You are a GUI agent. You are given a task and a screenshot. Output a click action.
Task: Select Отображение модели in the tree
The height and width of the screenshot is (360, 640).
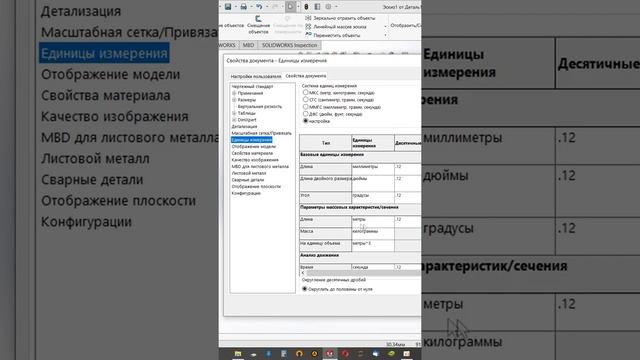(253, 146)
